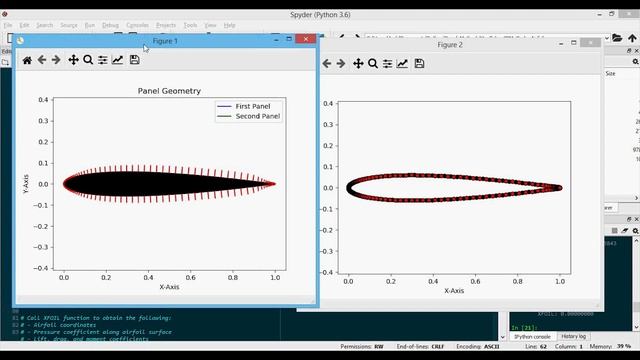Click the console scrollbar down arrow
Screen dimensions: 640x360
[636, 327]
